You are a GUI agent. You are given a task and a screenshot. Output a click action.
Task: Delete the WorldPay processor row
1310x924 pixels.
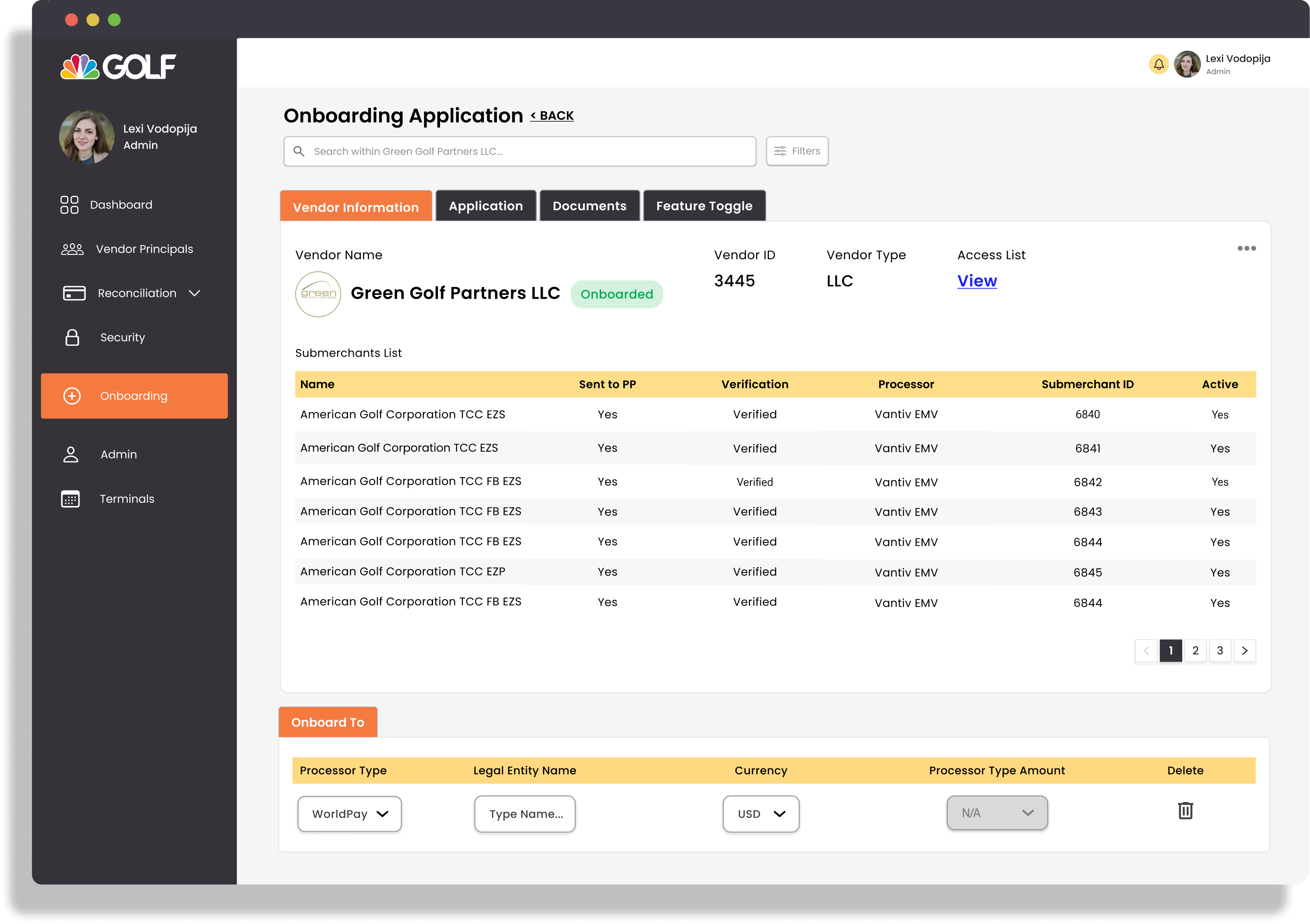point(1185,810)
